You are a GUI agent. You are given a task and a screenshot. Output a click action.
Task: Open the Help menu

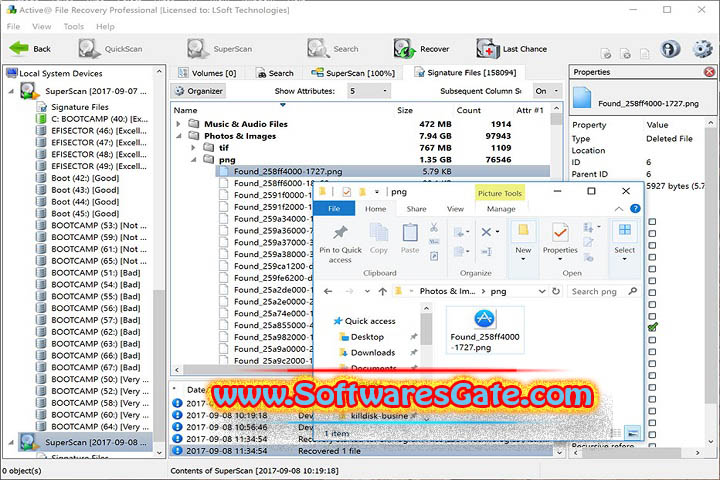(105, 27)
